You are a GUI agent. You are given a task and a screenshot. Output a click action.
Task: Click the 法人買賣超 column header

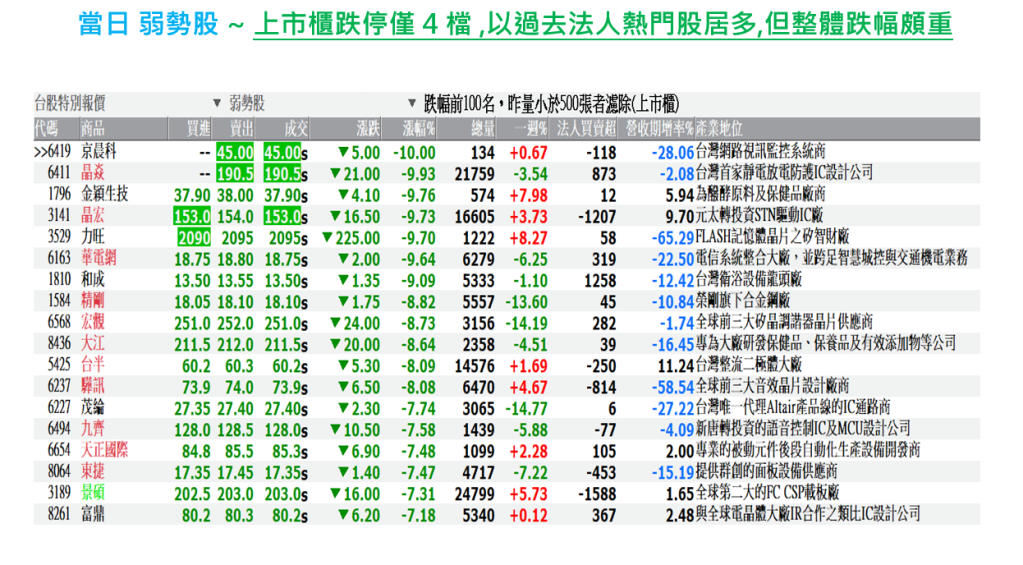[586, 128]
